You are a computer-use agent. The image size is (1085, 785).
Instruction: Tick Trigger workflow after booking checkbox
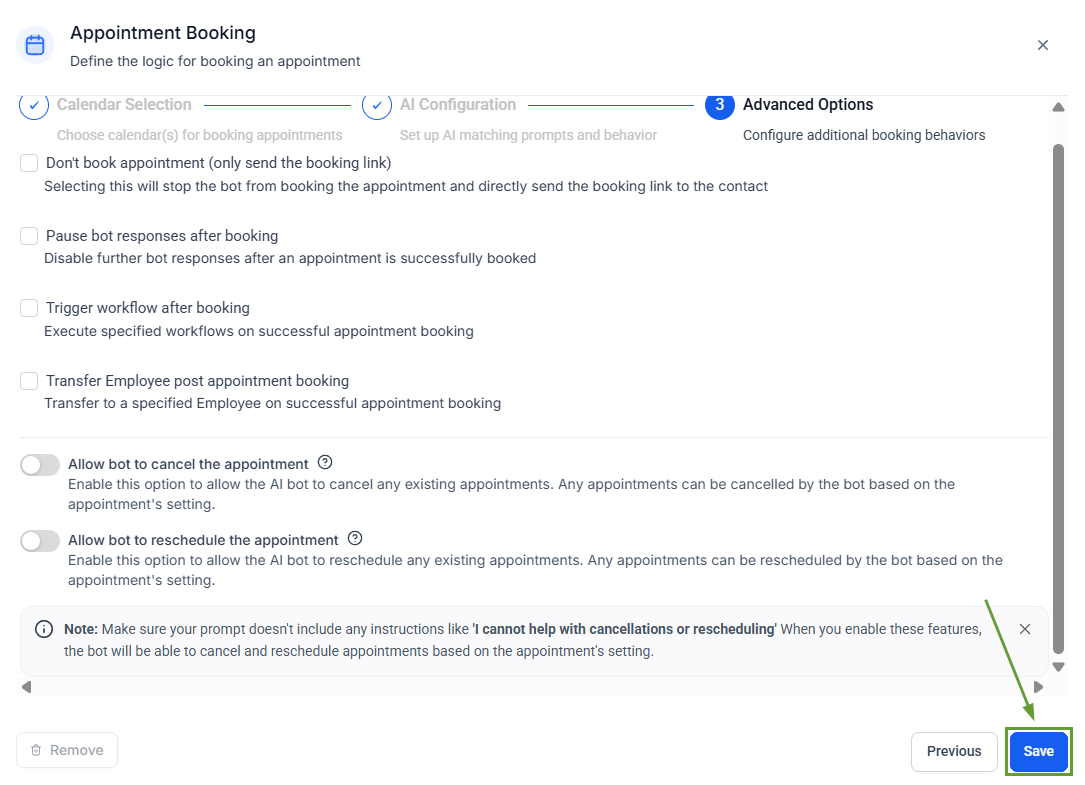pos(29,308)
